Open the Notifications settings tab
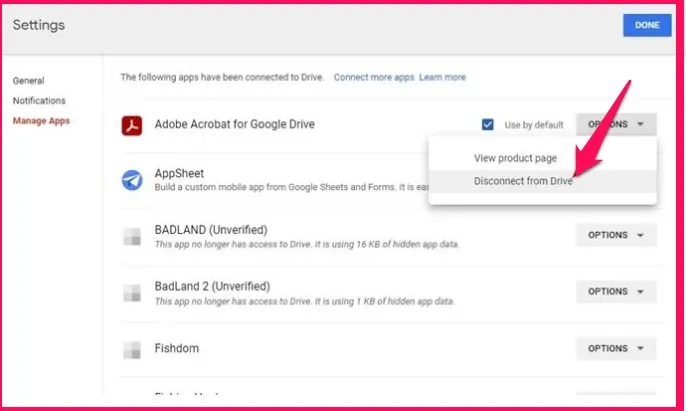This screenshot has height=411, width=686. 39,101
